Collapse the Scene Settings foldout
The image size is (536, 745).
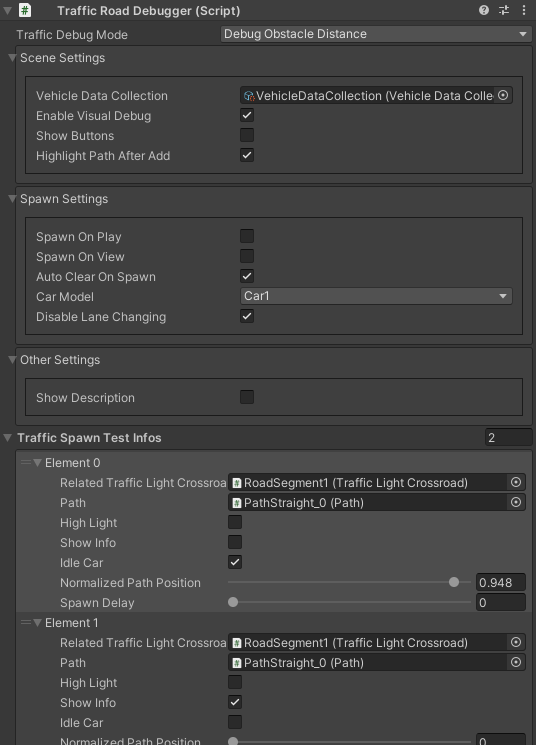[12, 57]
